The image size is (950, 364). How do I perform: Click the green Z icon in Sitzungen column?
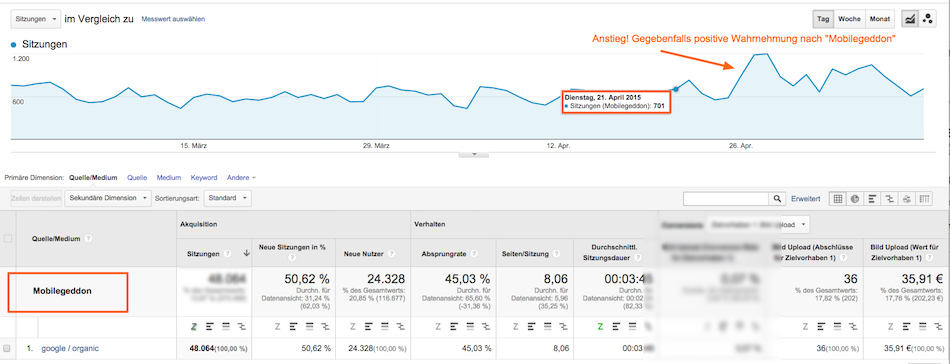[x=194, y=327]
